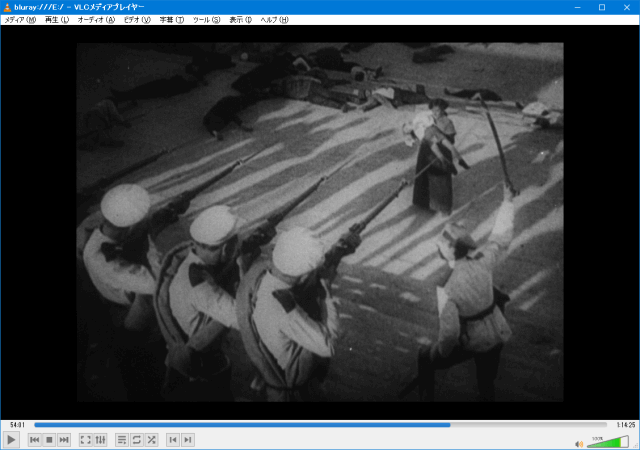Screen dimensions: 640x450
Task: Click the video playback area
Action: pos(320,222)
